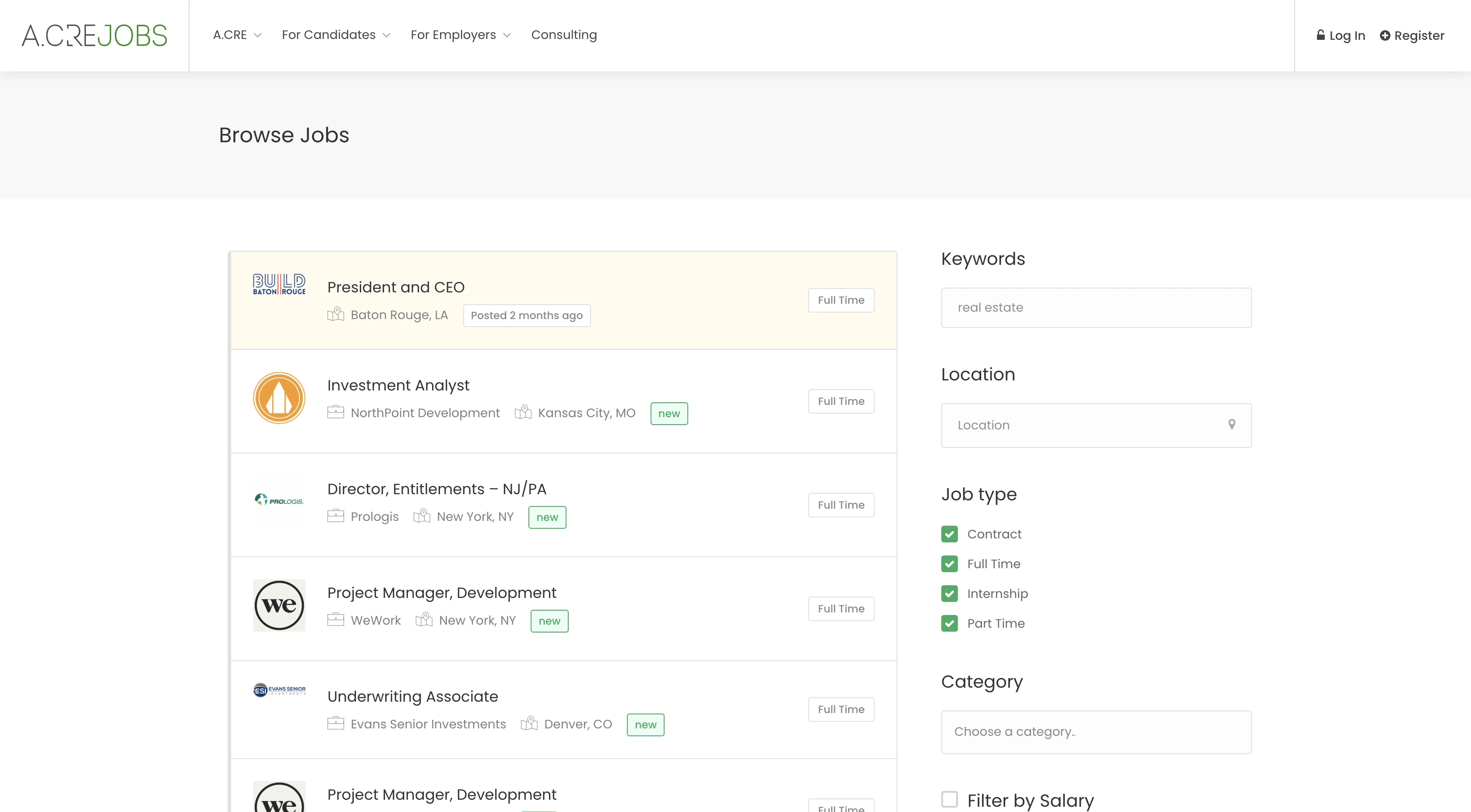Open the Investment Analyst job listing
Image resolution: width=1471 pixels, height=812 pixels.
click(398, 386)
